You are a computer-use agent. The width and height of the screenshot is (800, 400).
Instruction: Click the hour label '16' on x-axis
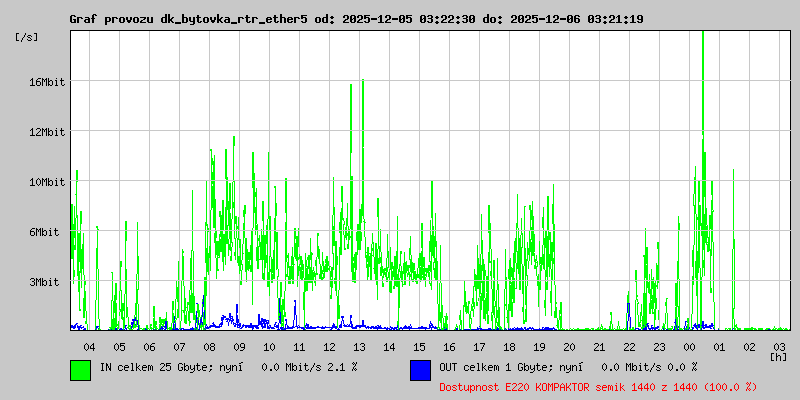[x=449, y=347]
